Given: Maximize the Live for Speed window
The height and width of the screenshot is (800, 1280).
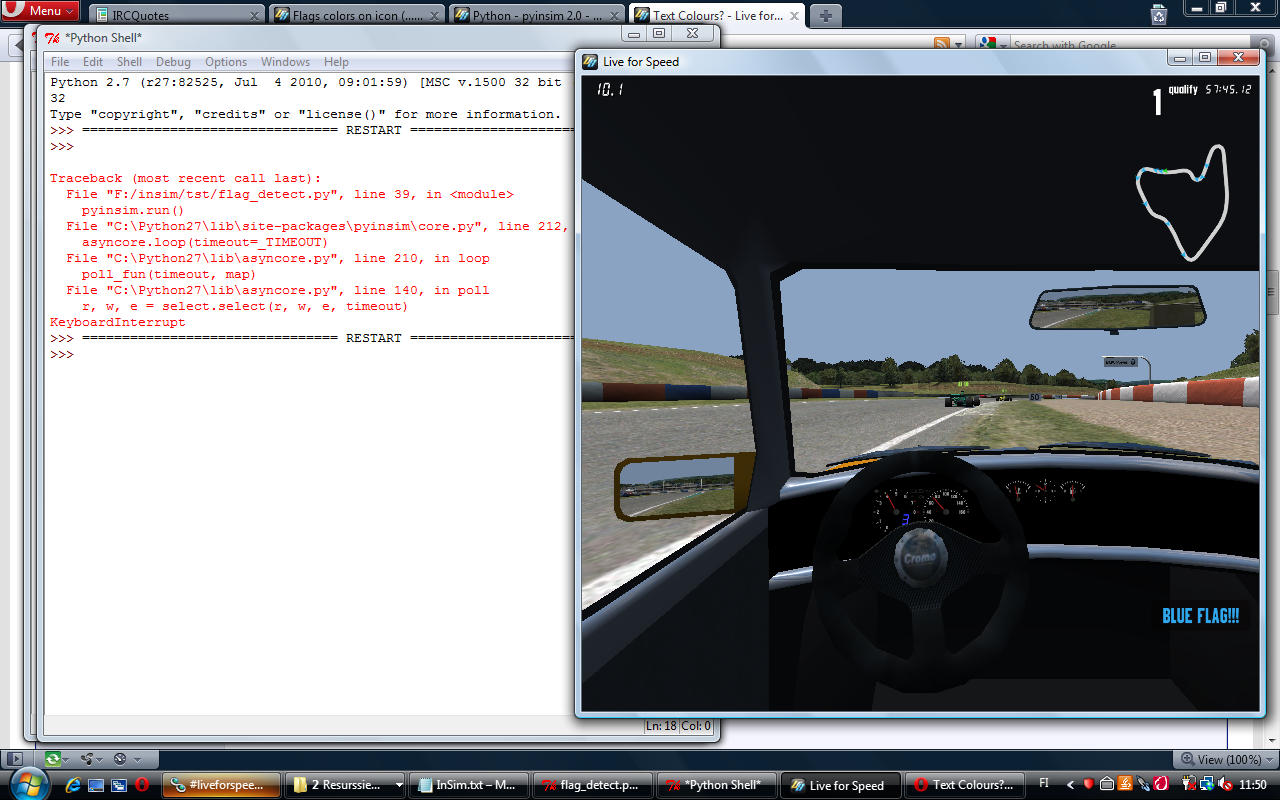Looking at the screenshot, I should (1204, 58).
